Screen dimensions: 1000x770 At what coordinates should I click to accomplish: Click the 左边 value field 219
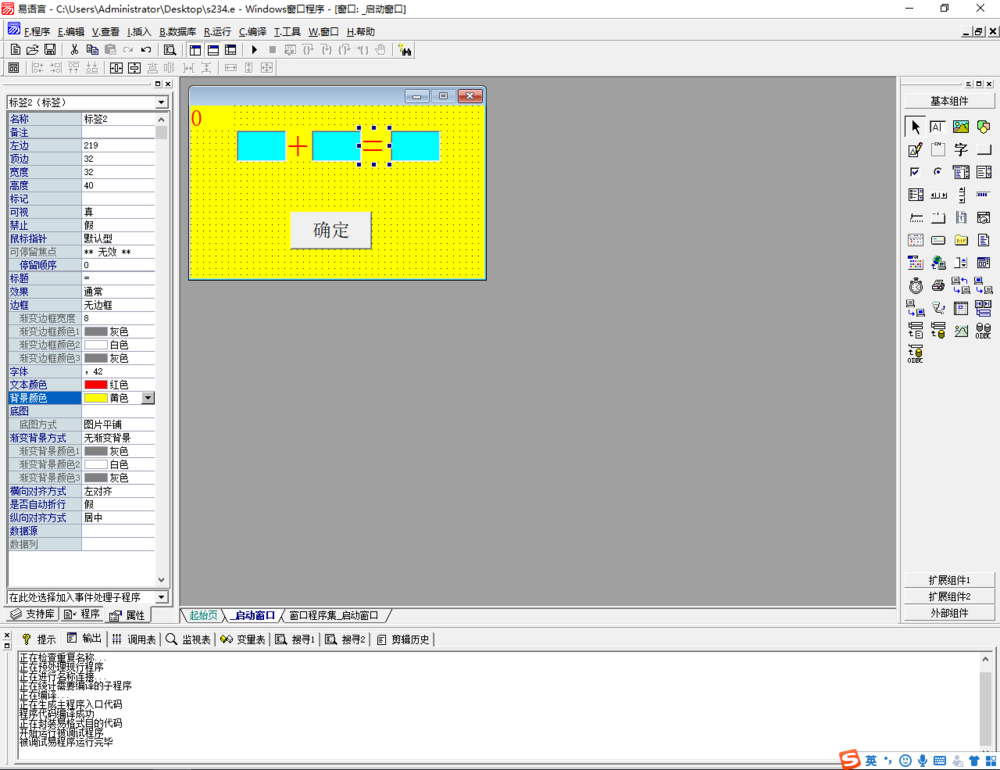[118, 145]
